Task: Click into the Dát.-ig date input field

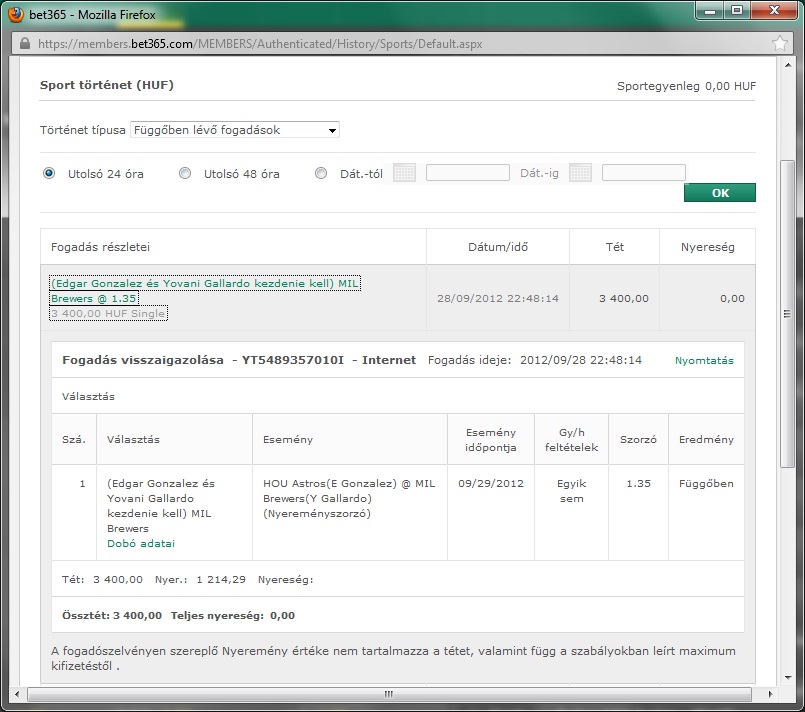Action: 644,172
